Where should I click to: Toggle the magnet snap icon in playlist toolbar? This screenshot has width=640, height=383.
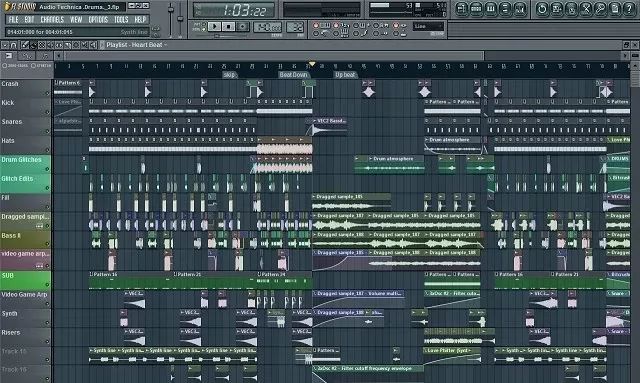pyautogui.click(x=13, y=45)
